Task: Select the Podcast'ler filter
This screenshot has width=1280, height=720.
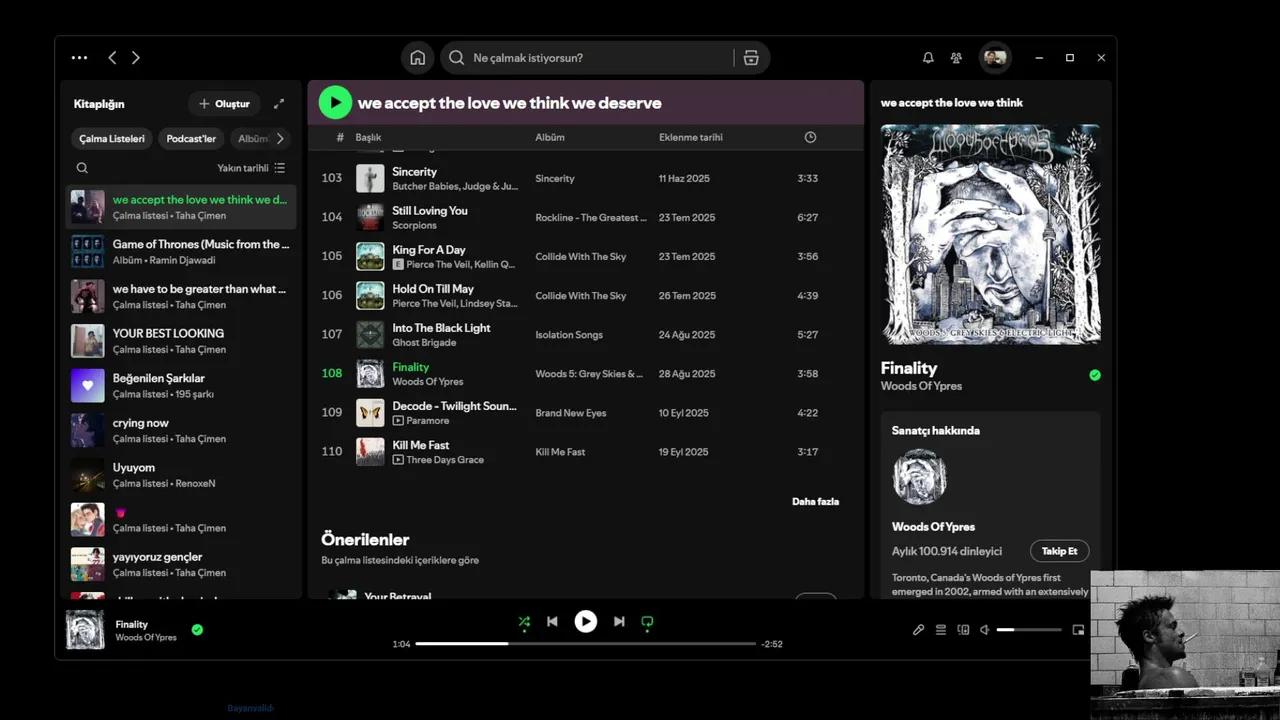Action: (191, 139)
